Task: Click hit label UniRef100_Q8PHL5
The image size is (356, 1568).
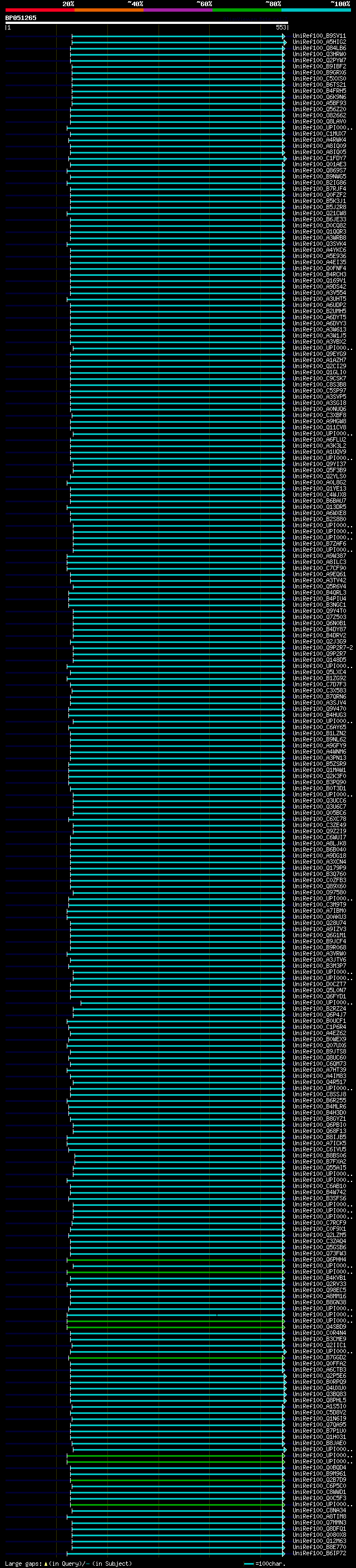Action: point(319,1400)
